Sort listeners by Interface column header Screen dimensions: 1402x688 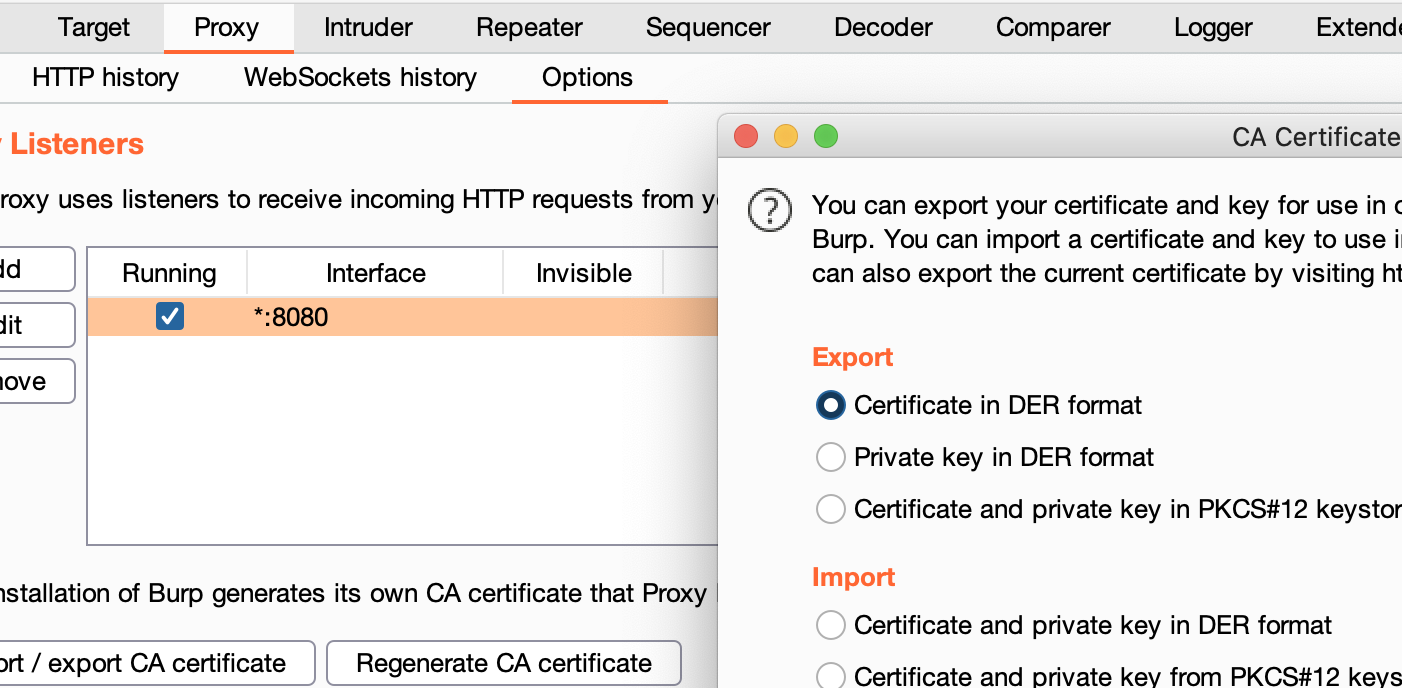[x=375, y=273]
